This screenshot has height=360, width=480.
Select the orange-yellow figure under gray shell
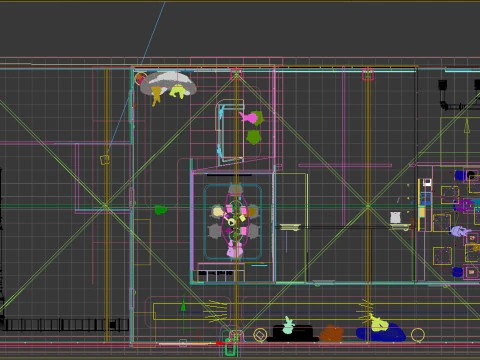[156, 96]
